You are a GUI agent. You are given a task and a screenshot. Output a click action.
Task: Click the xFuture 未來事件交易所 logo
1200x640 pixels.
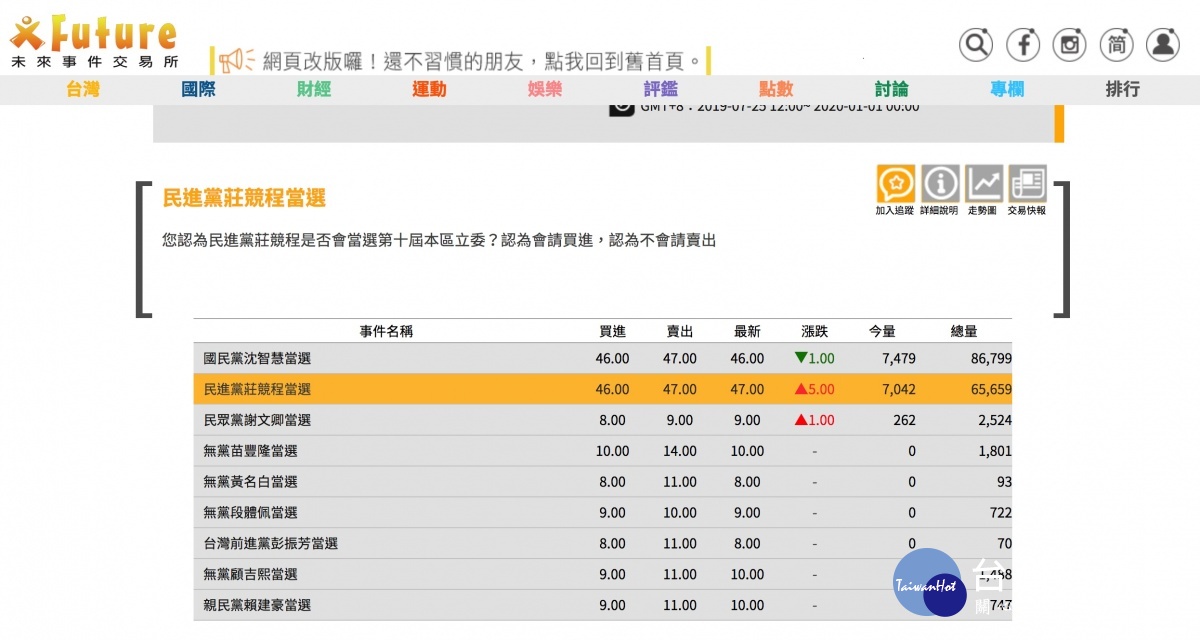(x=94, y=42)
